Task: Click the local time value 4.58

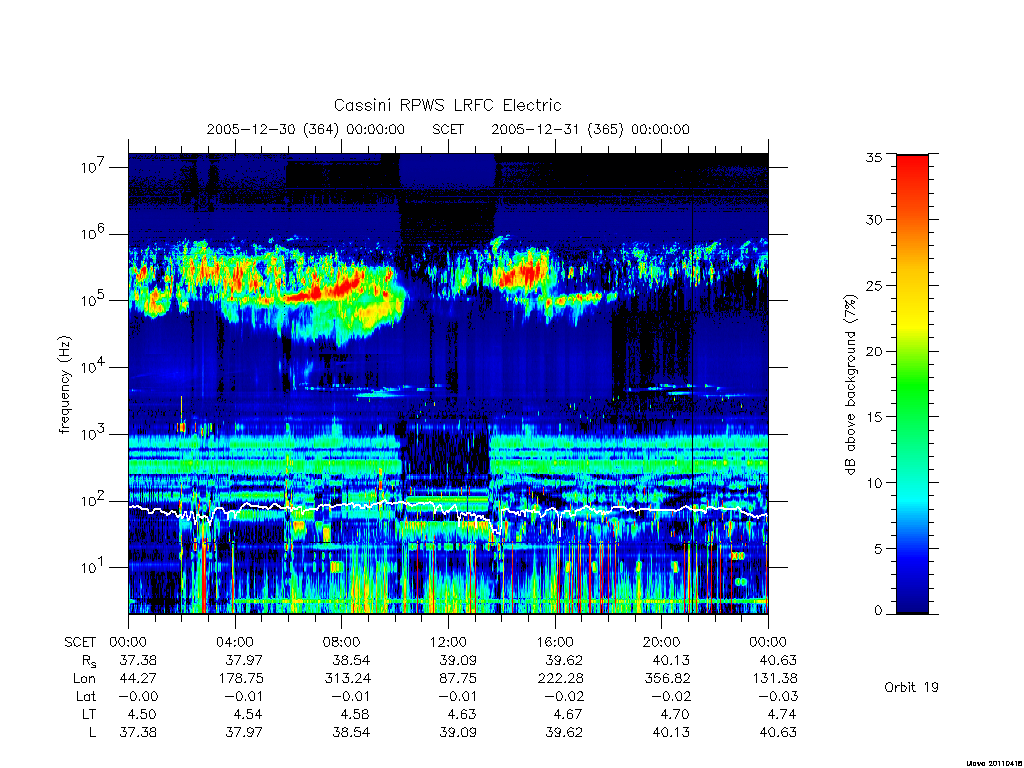Action: tap(355, 714)
